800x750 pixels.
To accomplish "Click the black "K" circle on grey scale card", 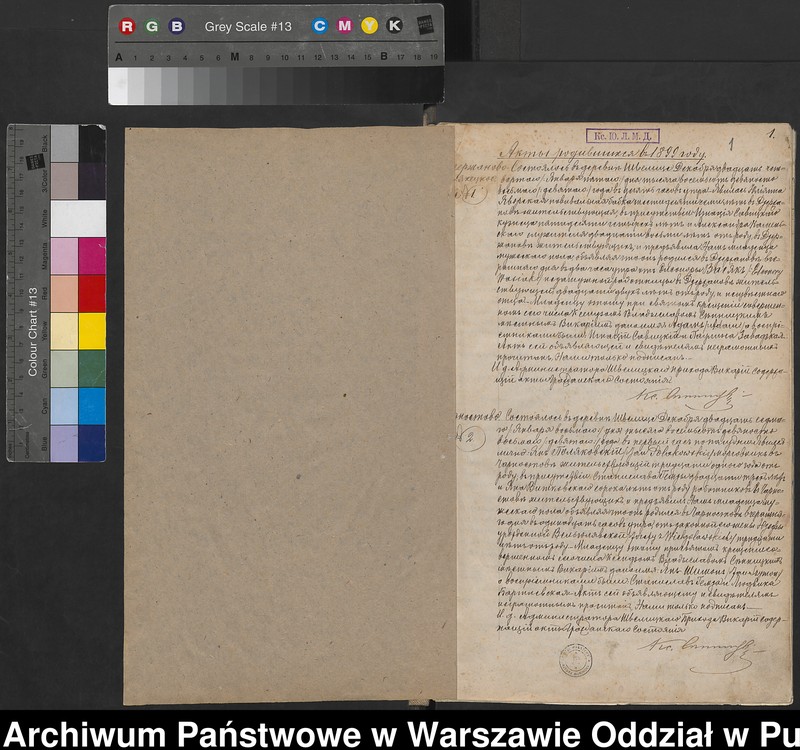I will (394, 26).
